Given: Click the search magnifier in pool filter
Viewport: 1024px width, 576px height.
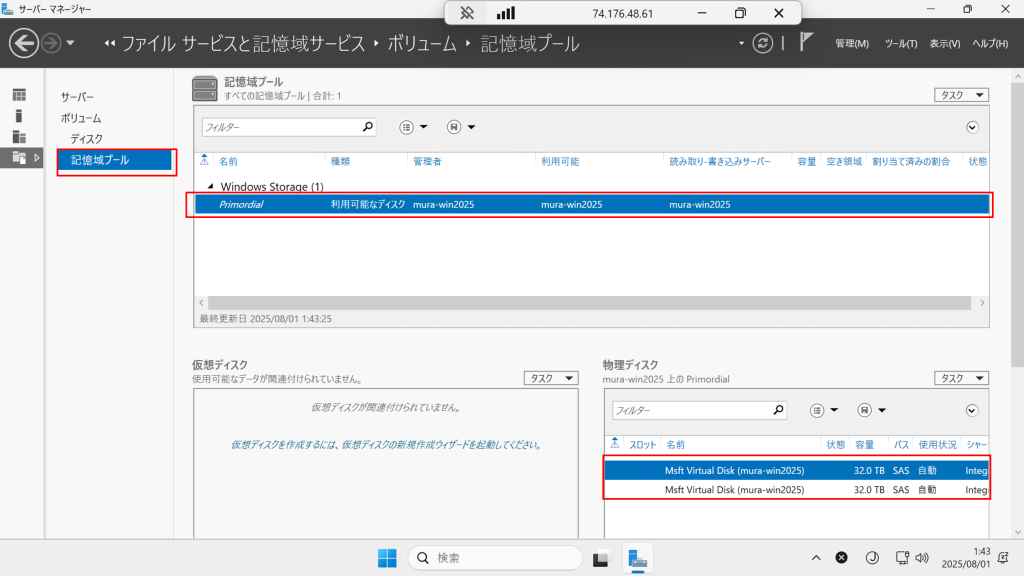Looking at the screenshot, I should (x=368, y=127).
